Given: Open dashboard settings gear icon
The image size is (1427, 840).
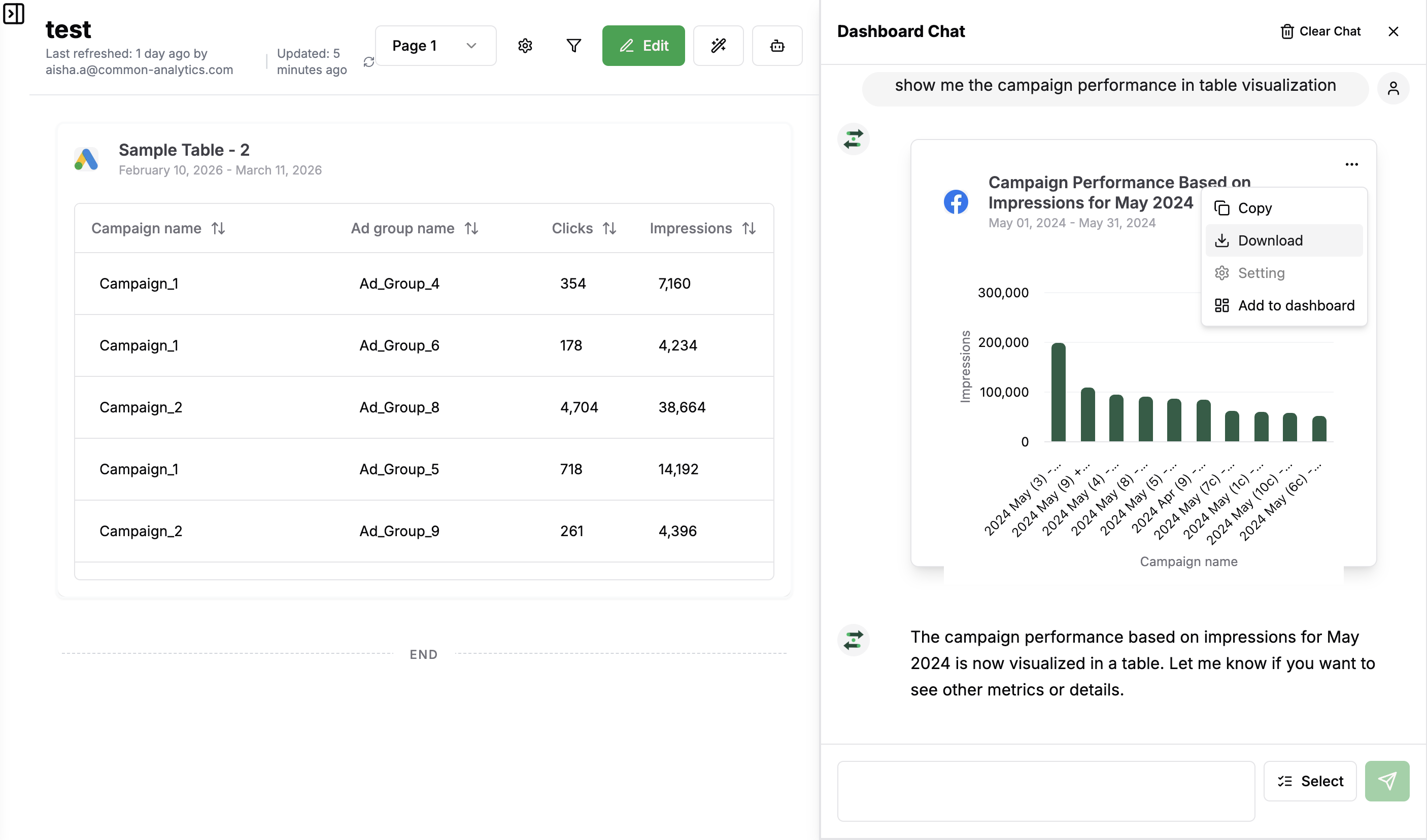Looking at the screenshot, I should pos(525,46).
